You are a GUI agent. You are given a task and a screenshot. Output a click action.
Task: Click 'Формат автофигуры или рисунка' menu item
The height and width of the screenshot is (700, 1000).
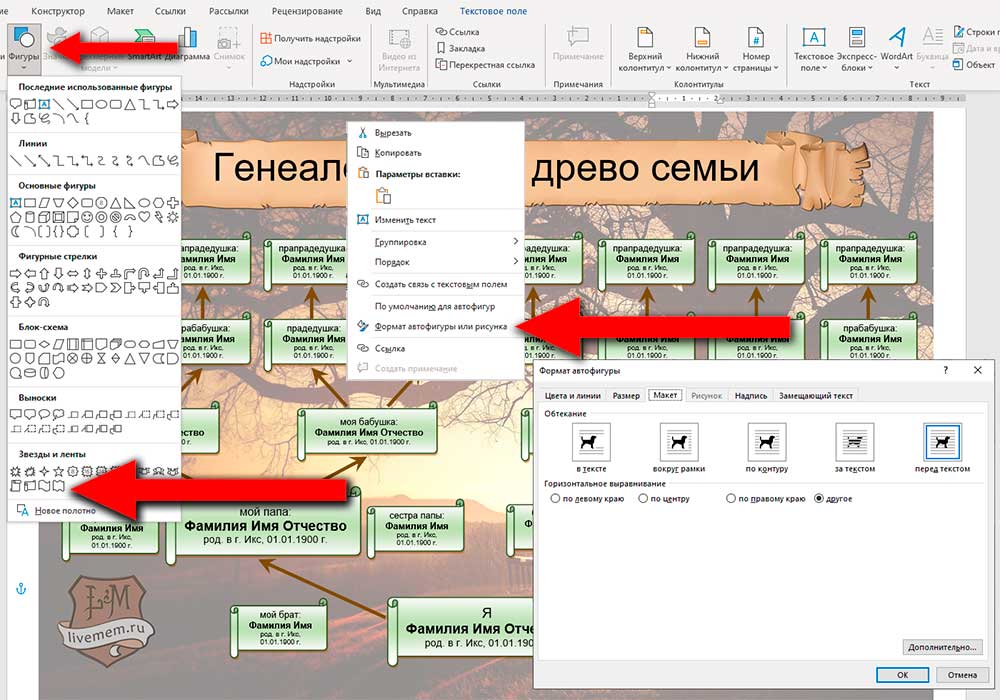440,326
